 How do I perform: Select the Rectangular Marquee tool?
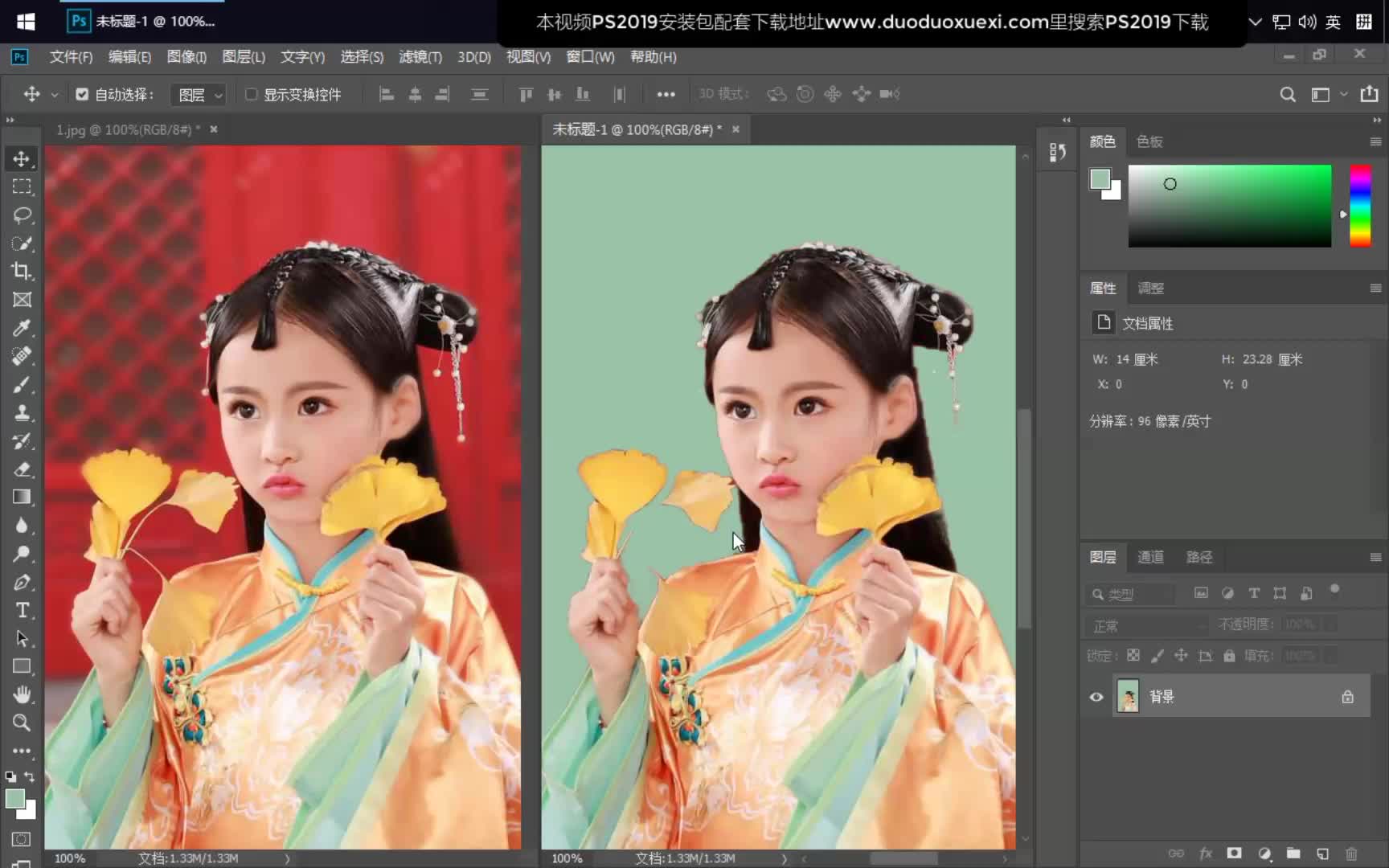point(22,186)
